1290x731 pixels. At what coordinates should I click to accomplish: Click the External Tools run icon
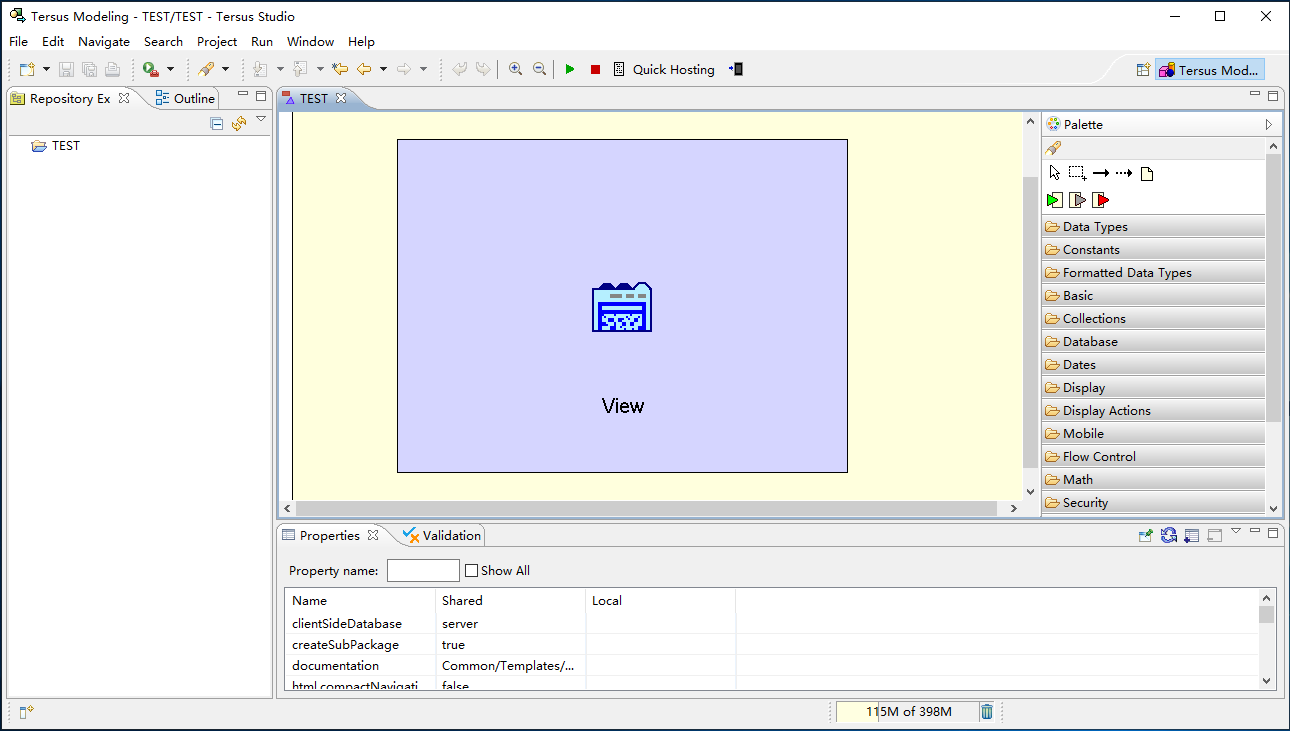point(151,69)
